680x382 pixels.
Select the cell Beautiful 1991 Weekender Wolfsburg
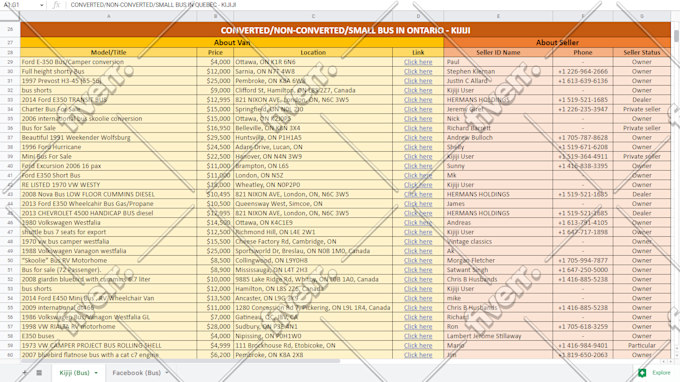point(108,137)
